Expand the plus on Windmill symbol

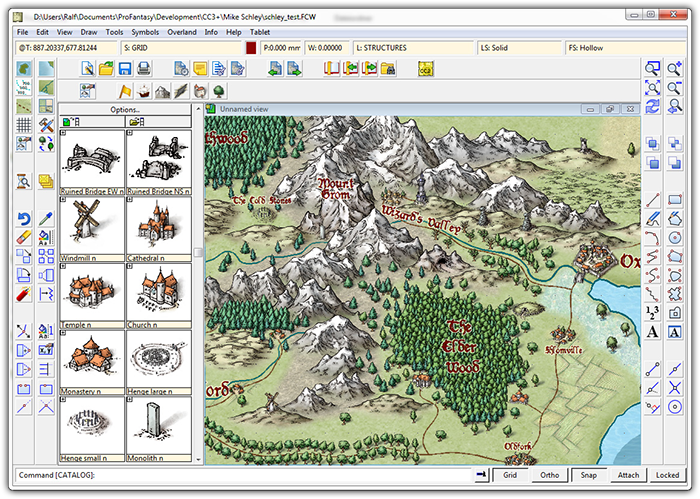(x=64, y=199)
